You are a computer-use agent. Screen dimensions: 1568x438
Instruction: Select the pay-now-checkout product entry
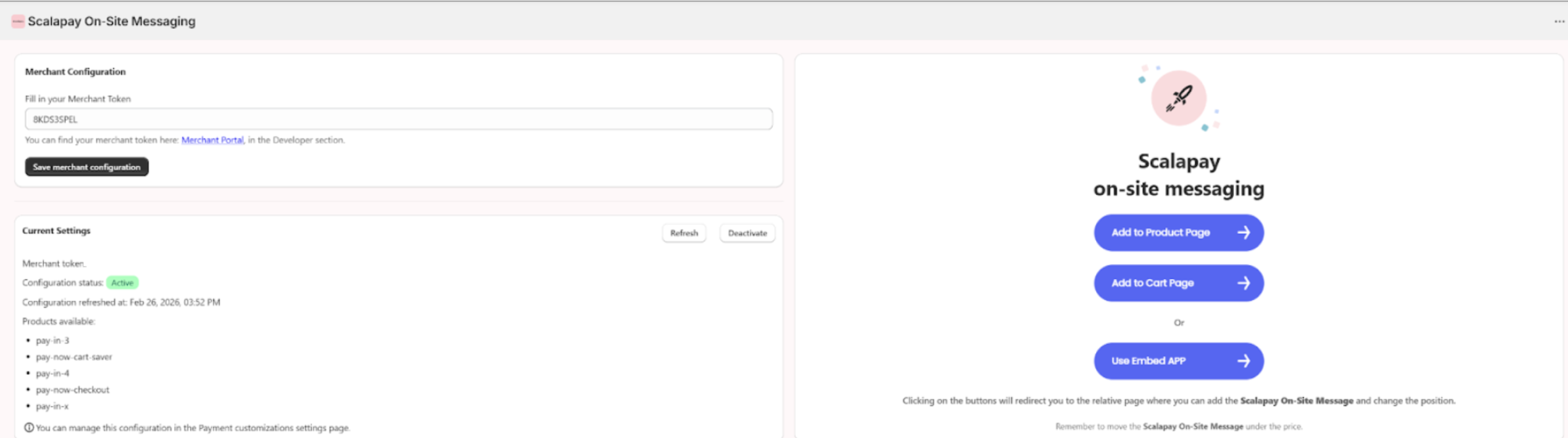(x=73, y=390)
